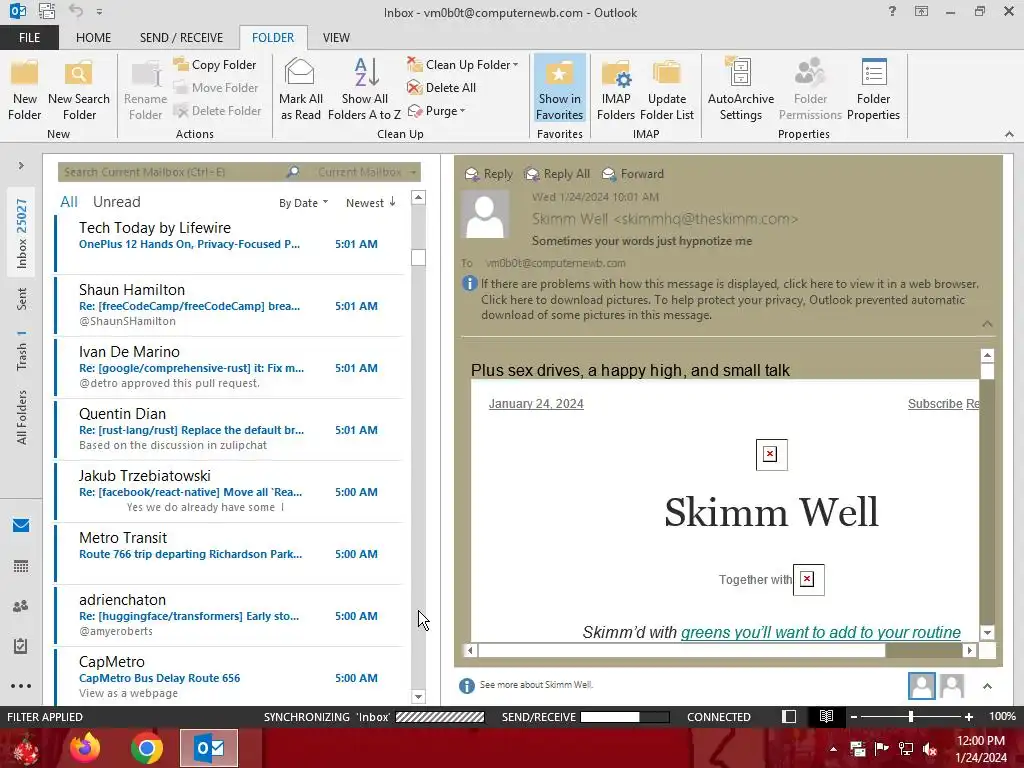Click Reply in reading pane

click(488, 174)
